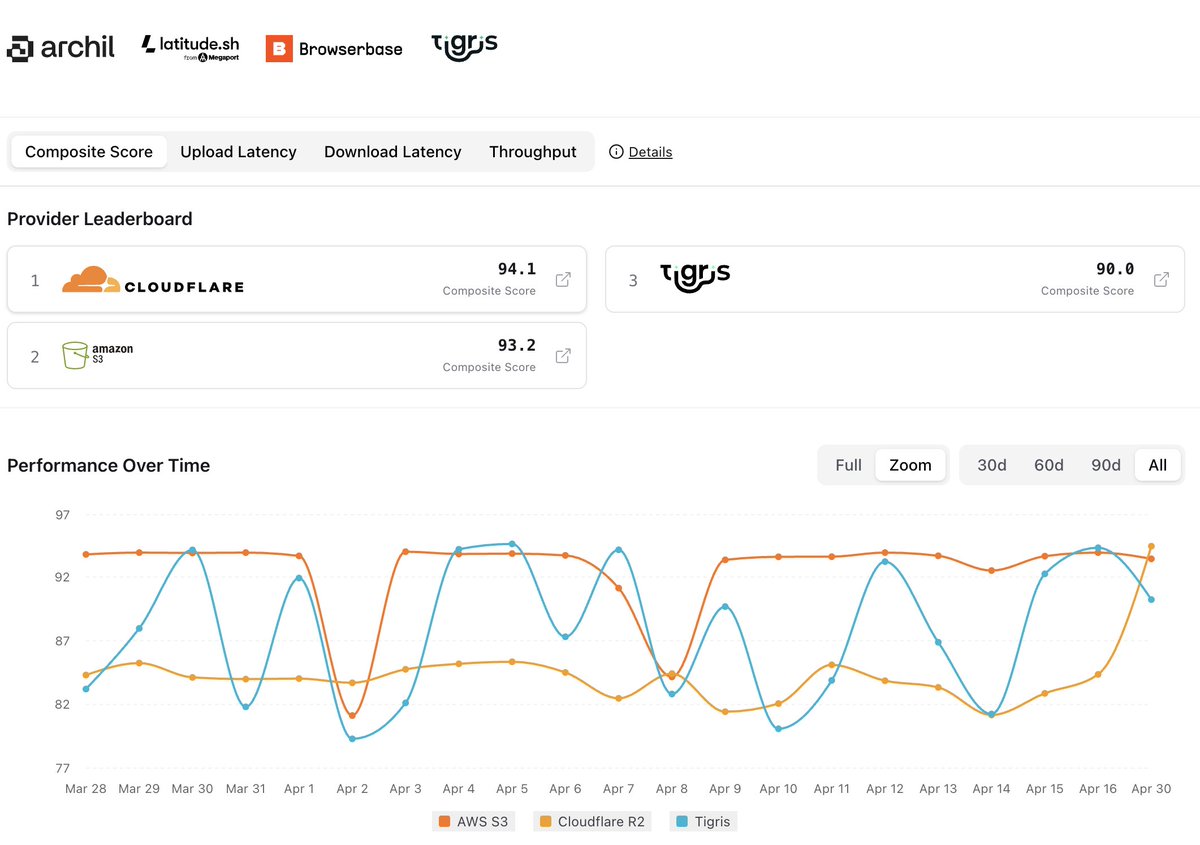Click the latitude.sh logo
The height and width of the screenshot is (845, 1200).
tap(190, 48)
